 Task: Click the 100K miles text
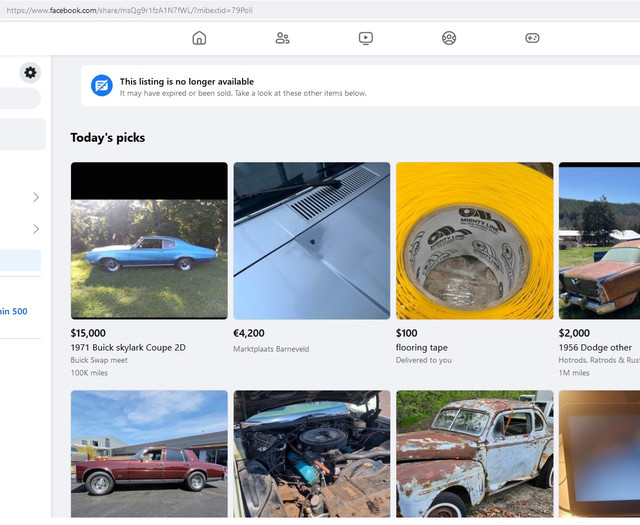tap(89, 373)
